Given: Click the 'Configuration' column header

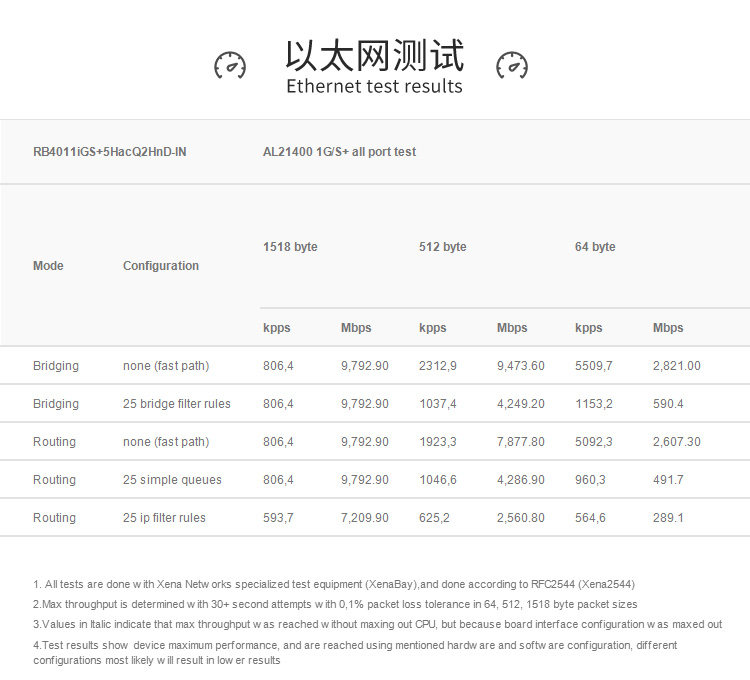Looking at the screenshot, I should tap(161, 266).
